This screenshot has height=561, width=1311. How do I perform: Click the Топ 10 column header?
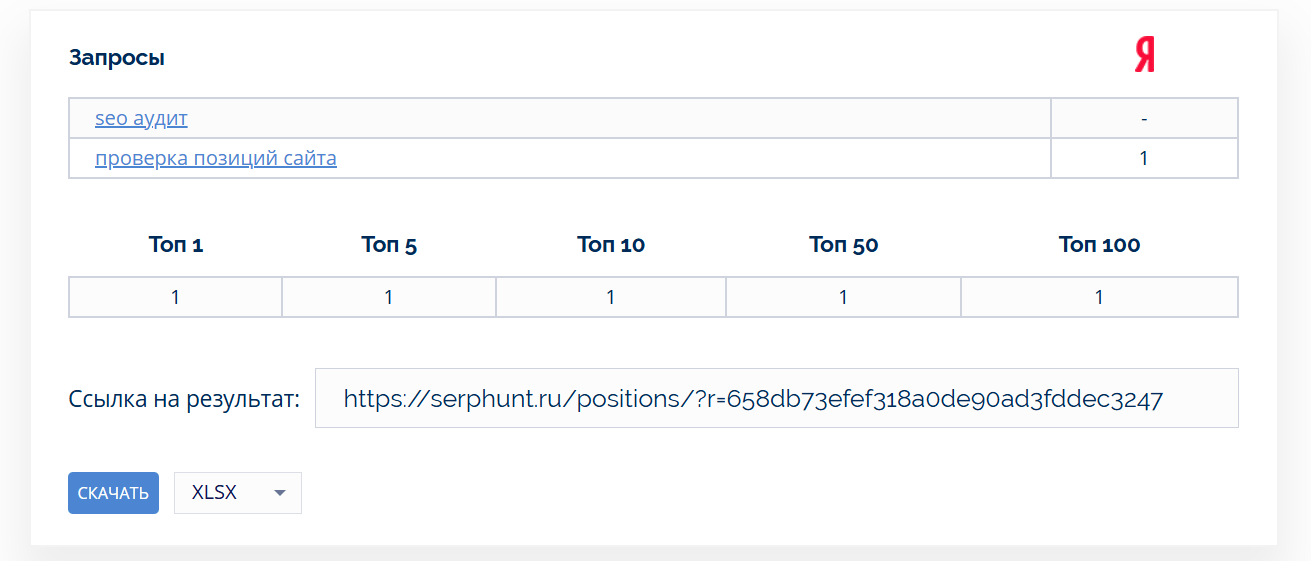611,245
